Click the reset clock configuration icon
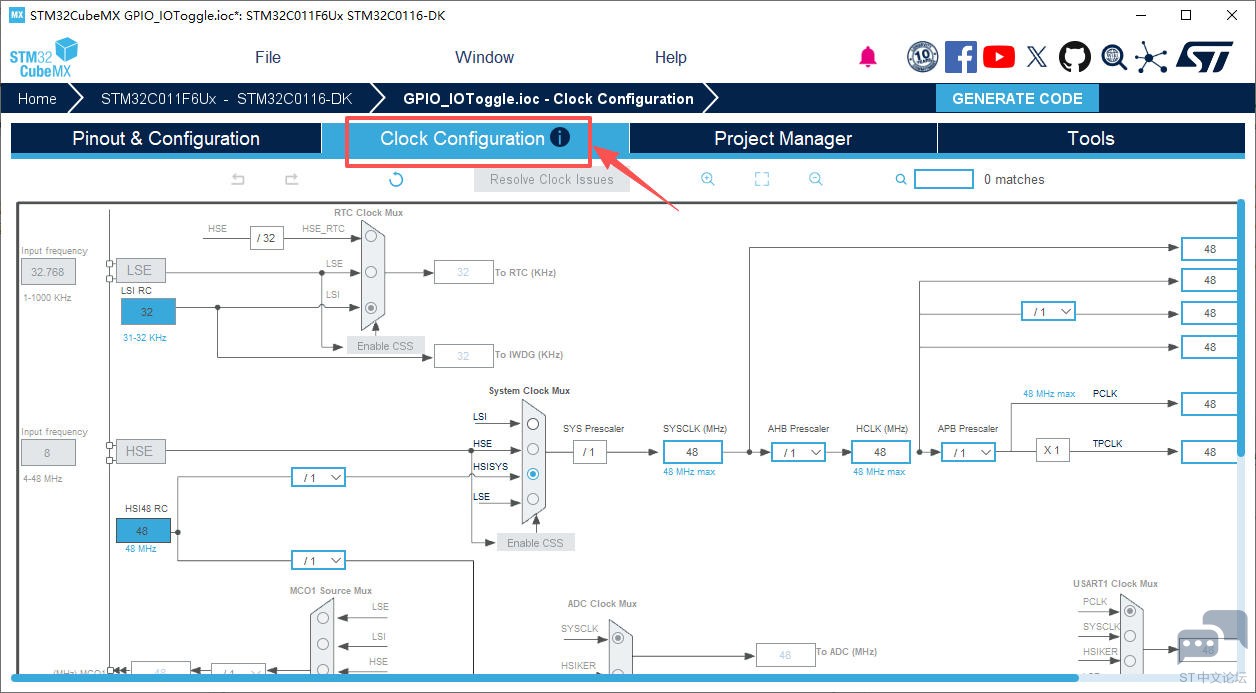 point(396,179)
